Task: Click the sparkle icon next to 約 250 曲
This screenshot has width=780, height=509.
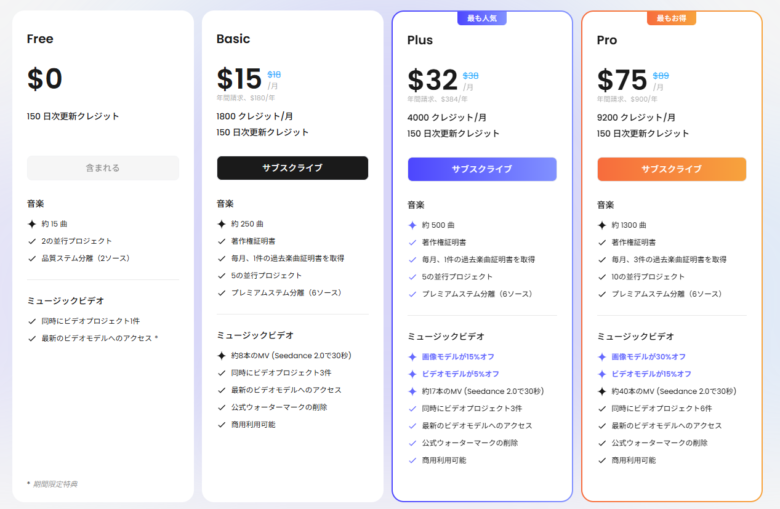Action: 222,224
